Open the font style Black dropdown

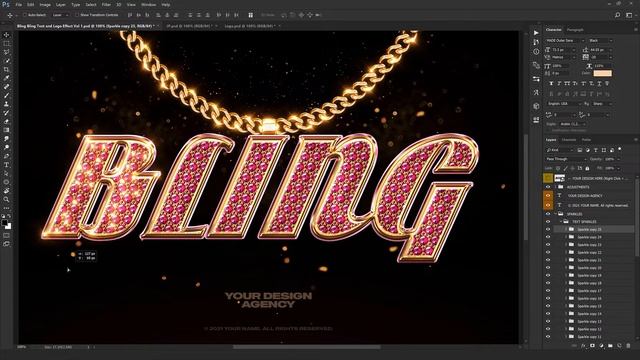[601, 40]
